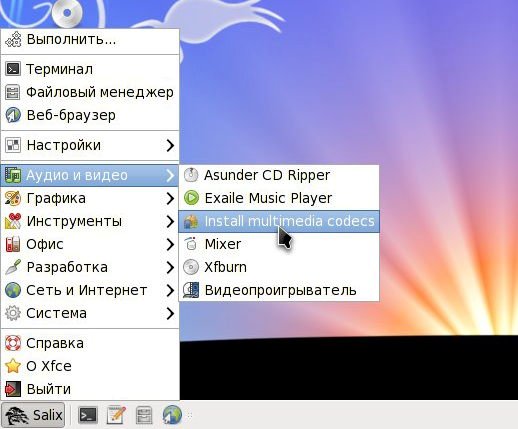Click the drawer icon beside Файловый менеджер

13,92
